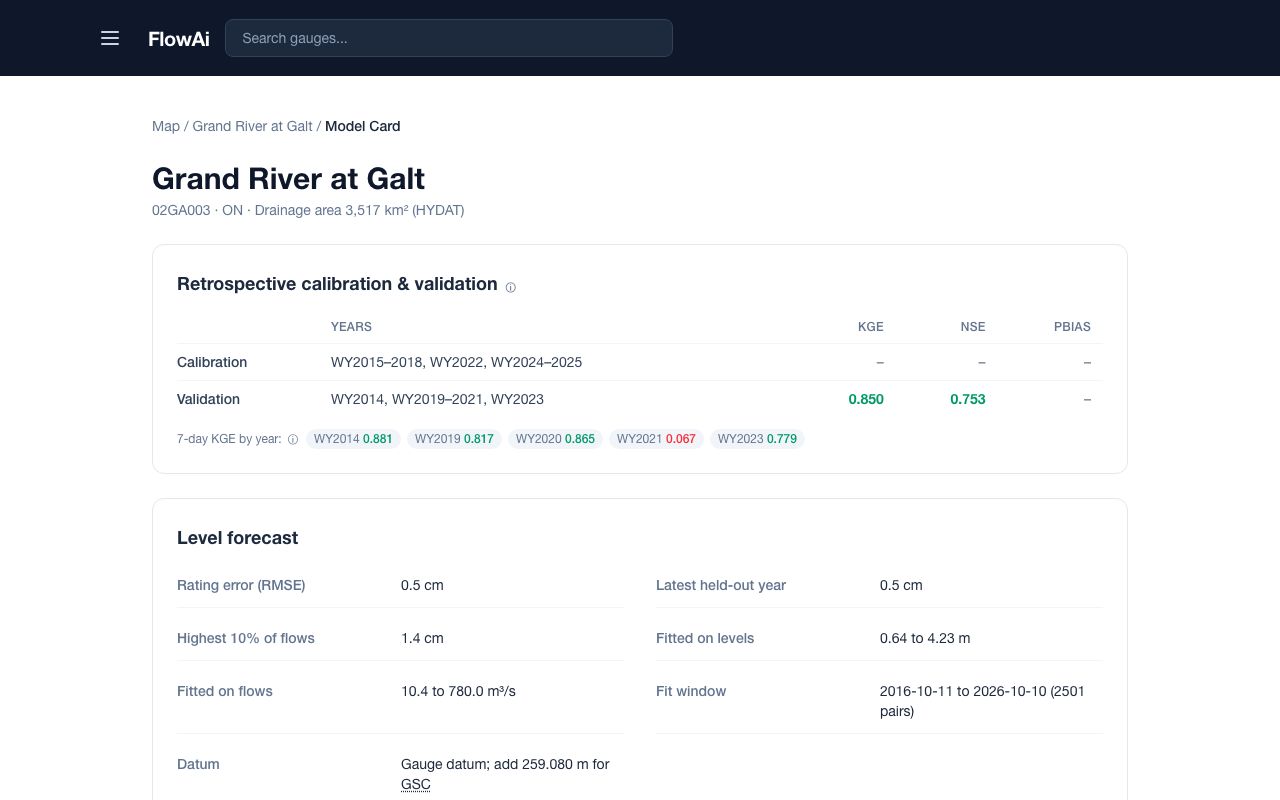Screen dimensions: 1280x800
Task: Click the Fit window label
Action: tap(691, 691)
